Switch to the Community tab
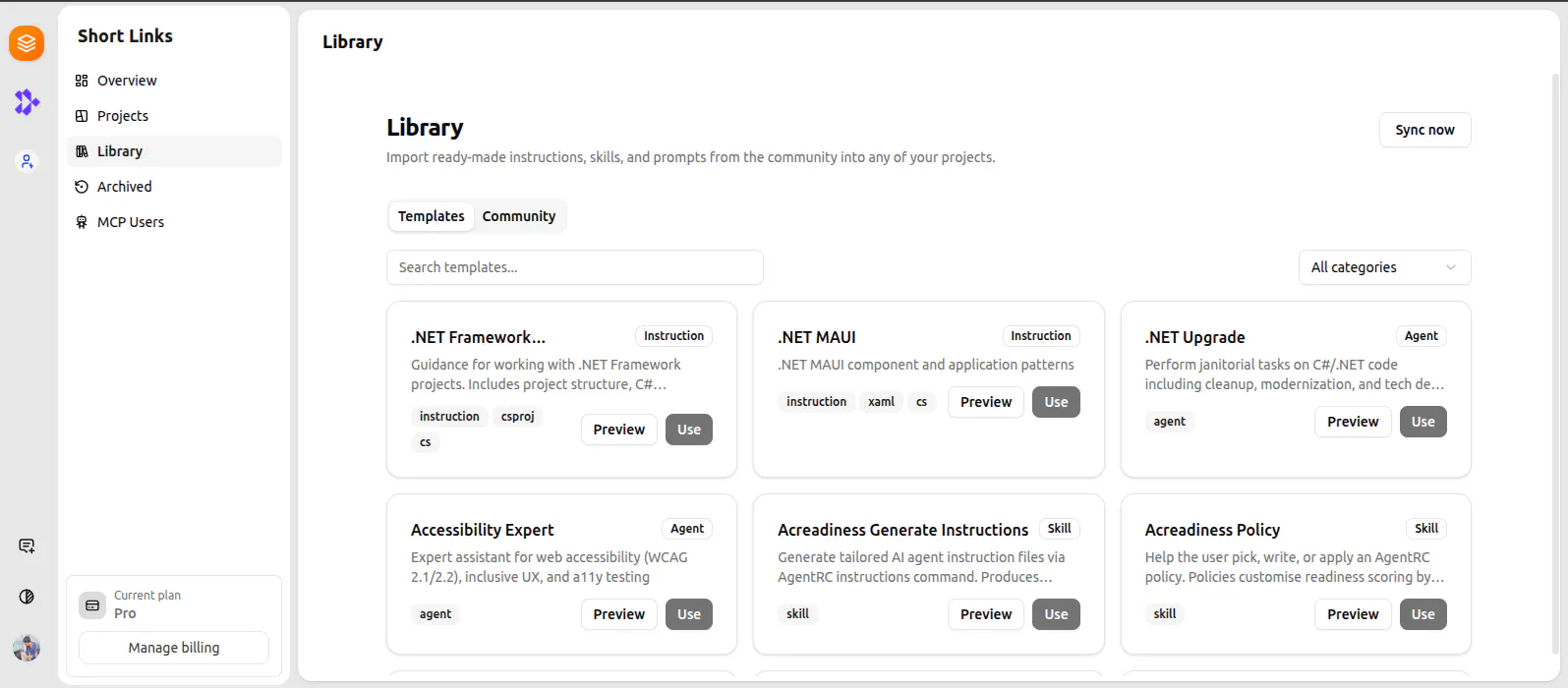Screen dimensions: 1568x688 (519, 216)
